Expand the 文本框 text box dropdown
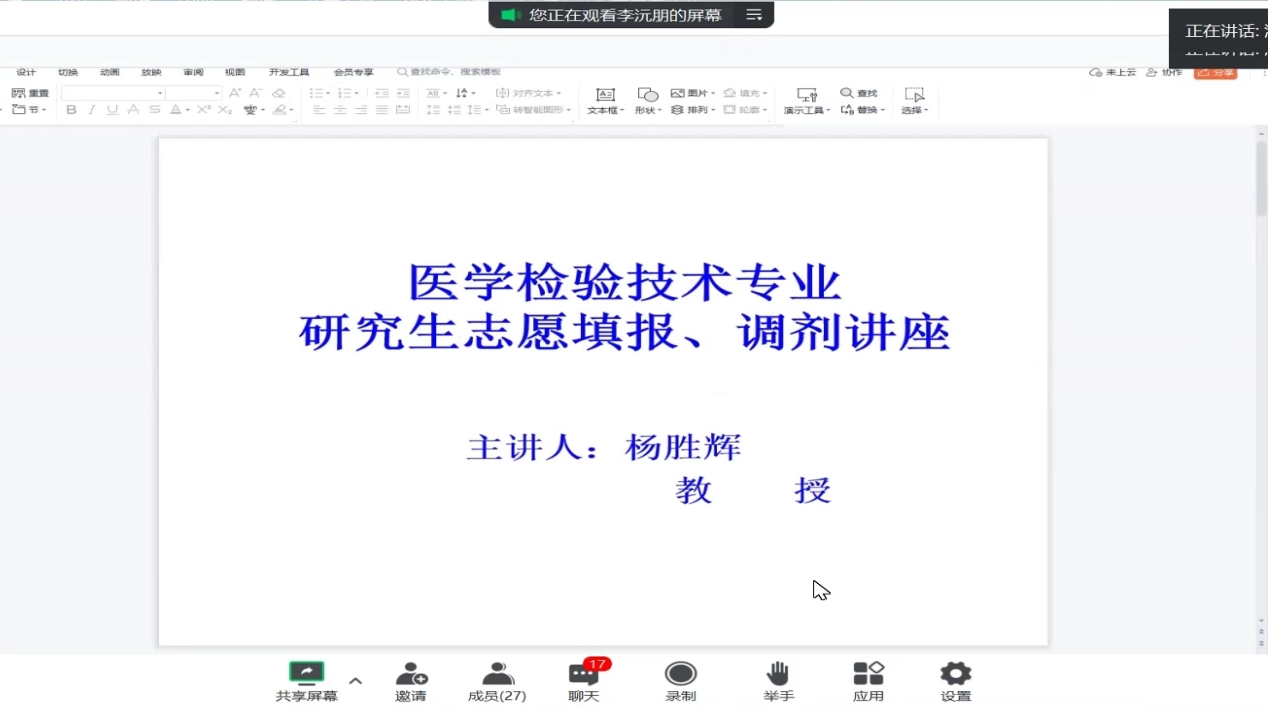Screen dimensions: 1269x716 point(605,101)
